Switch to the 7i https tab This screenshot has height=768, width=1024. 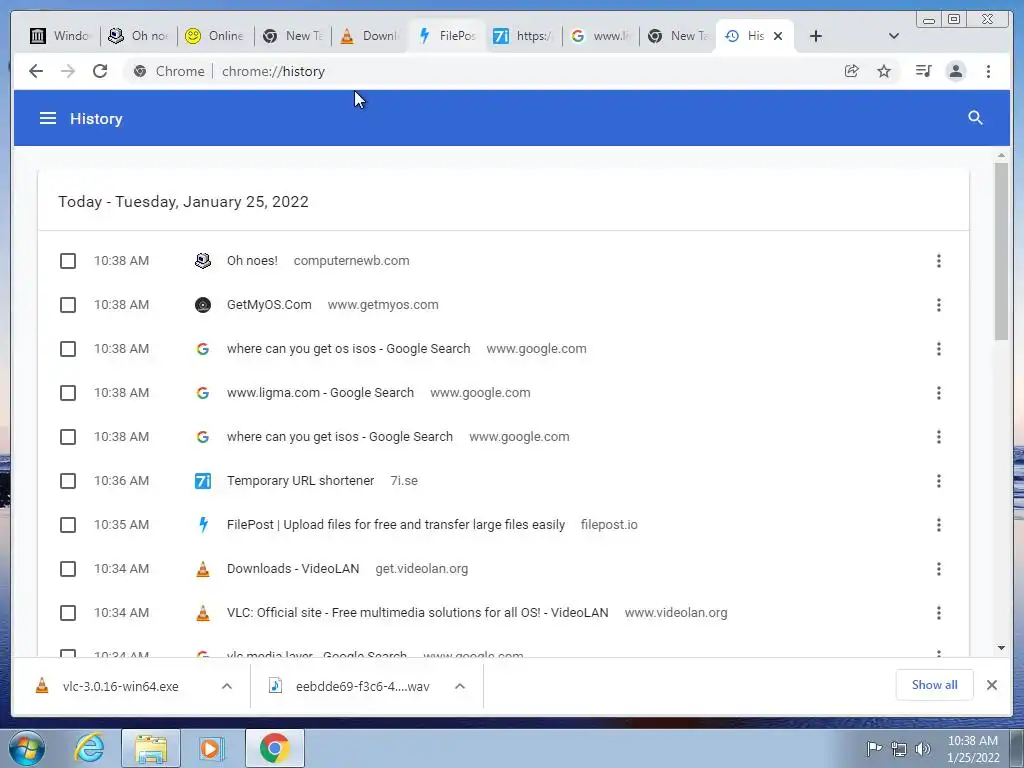click(524, 36)
